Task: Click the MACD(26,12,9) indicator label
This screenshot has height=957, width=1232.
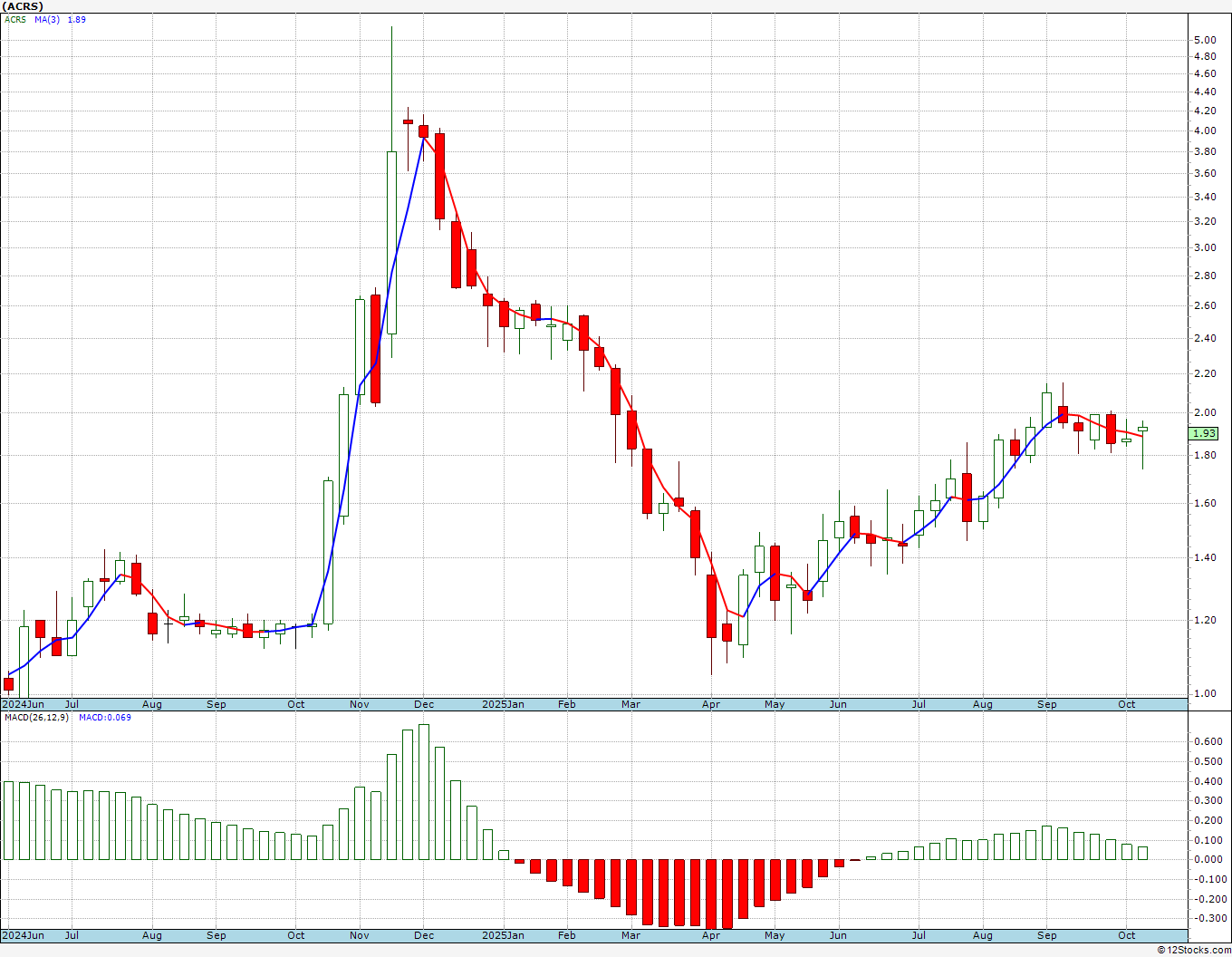Action: [35, 717]
